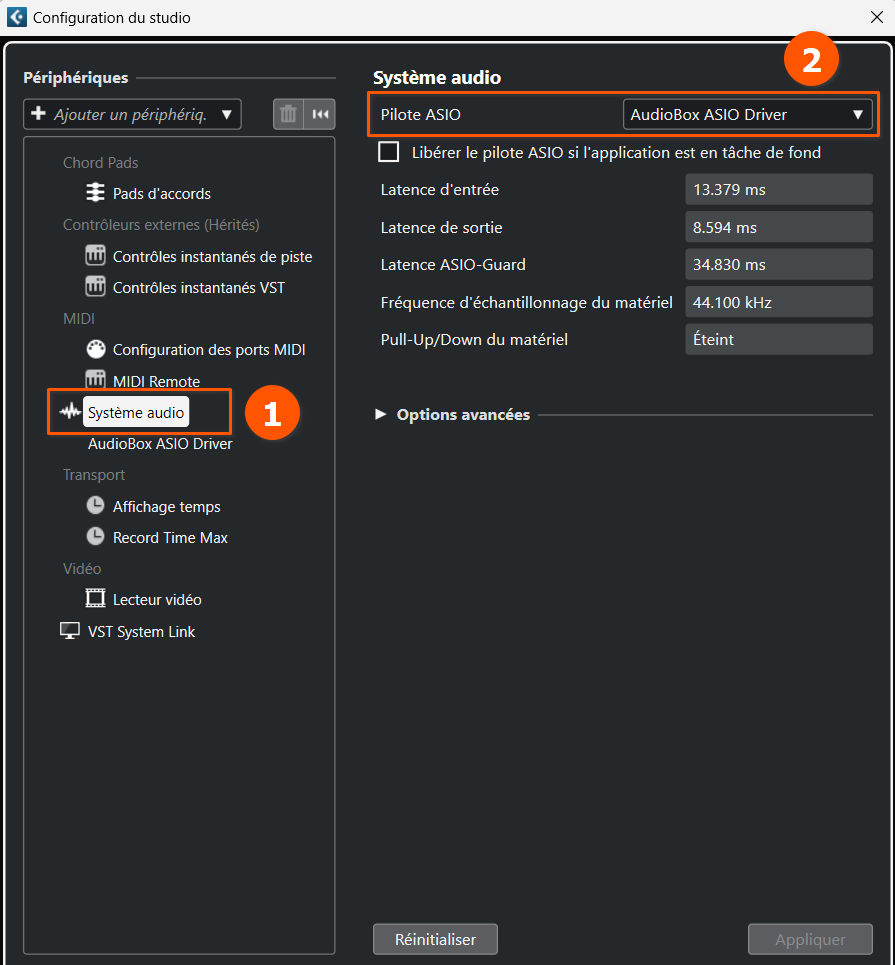
Task: Click the Latence d'entrée value field
Action: coord(778,189)
